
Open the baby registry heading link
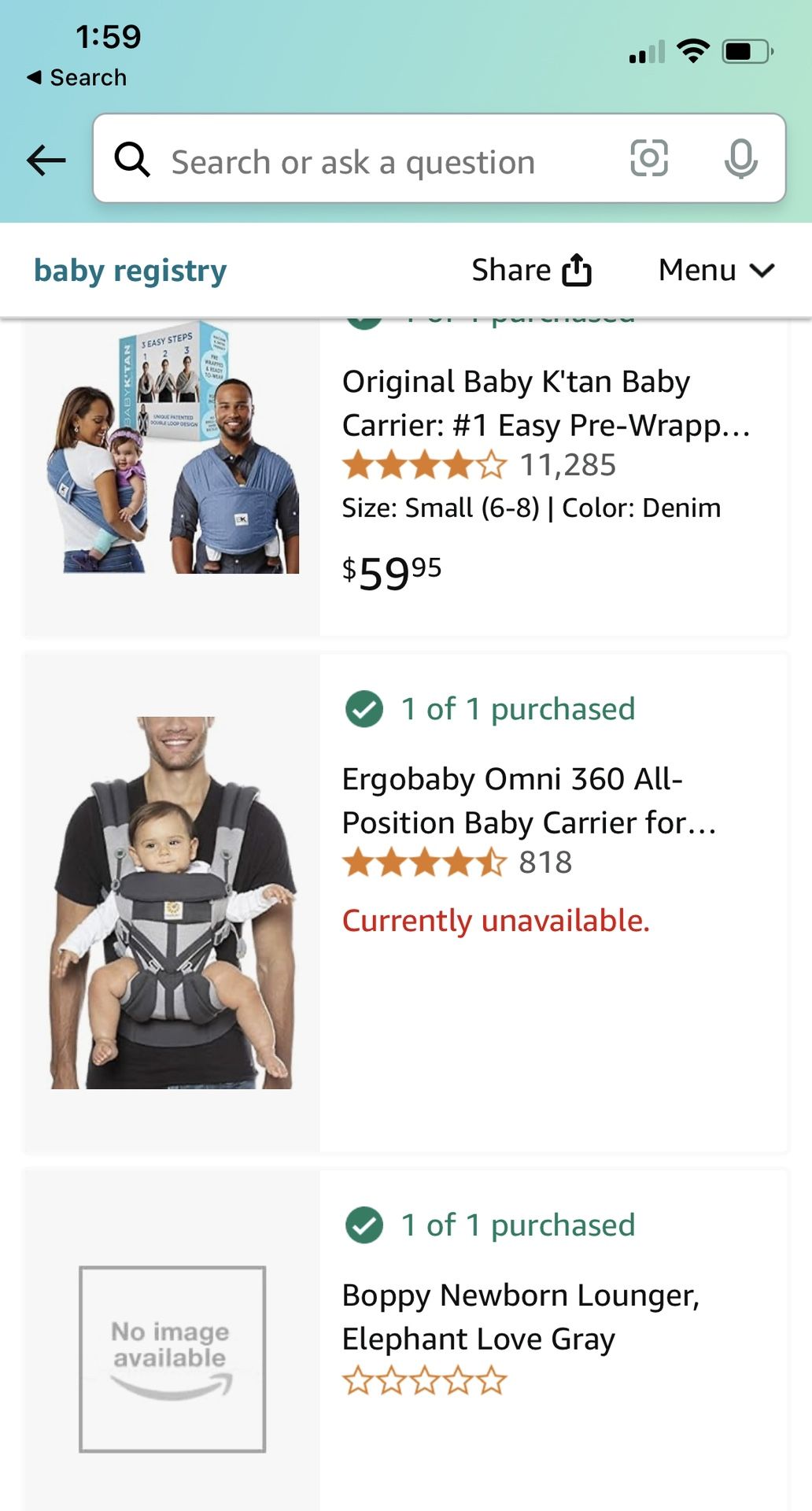pyautogui.click(x=131, y=270)
